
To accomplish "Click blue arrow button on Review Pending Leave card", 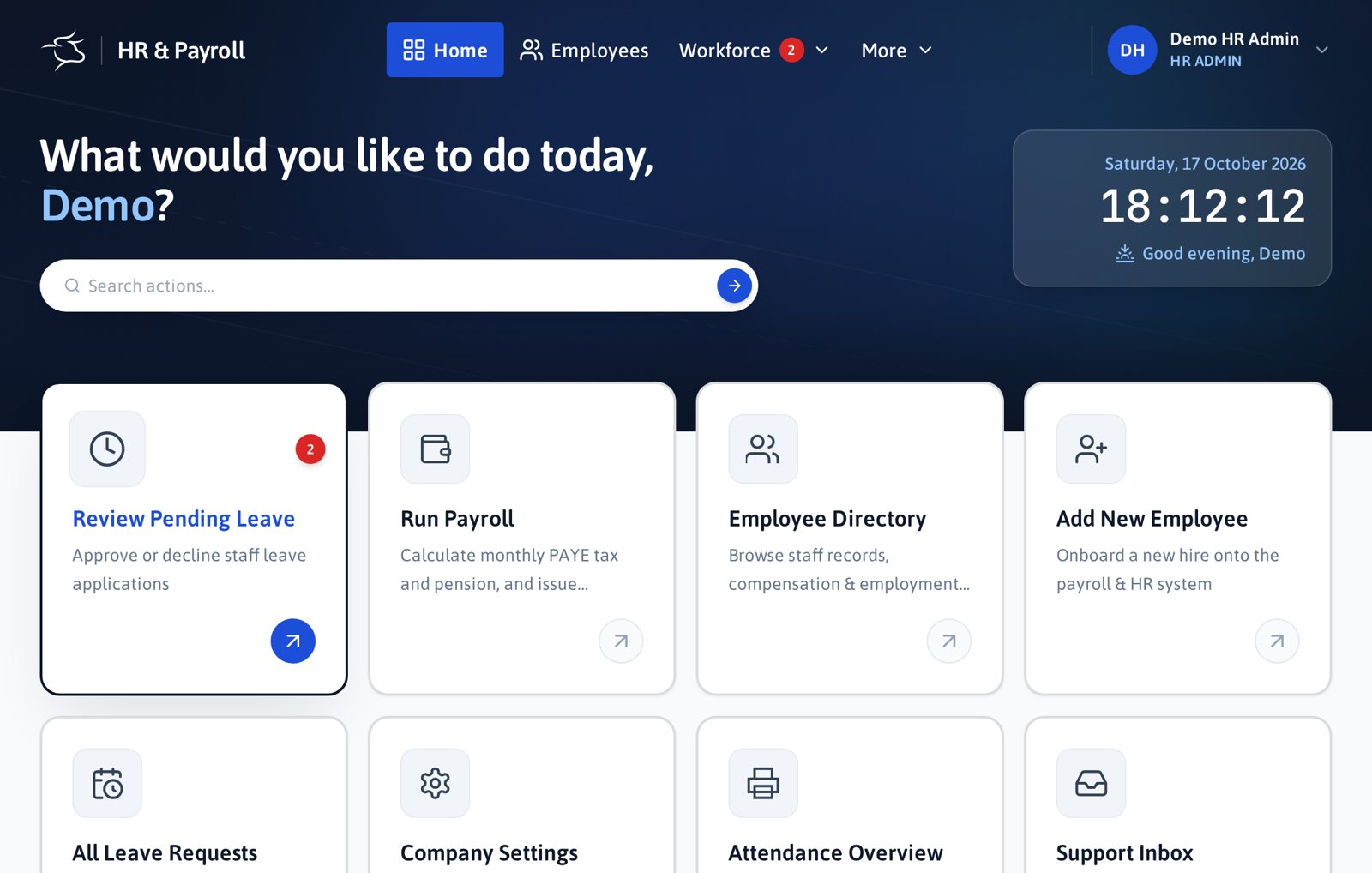I will [x=293, y=641].
